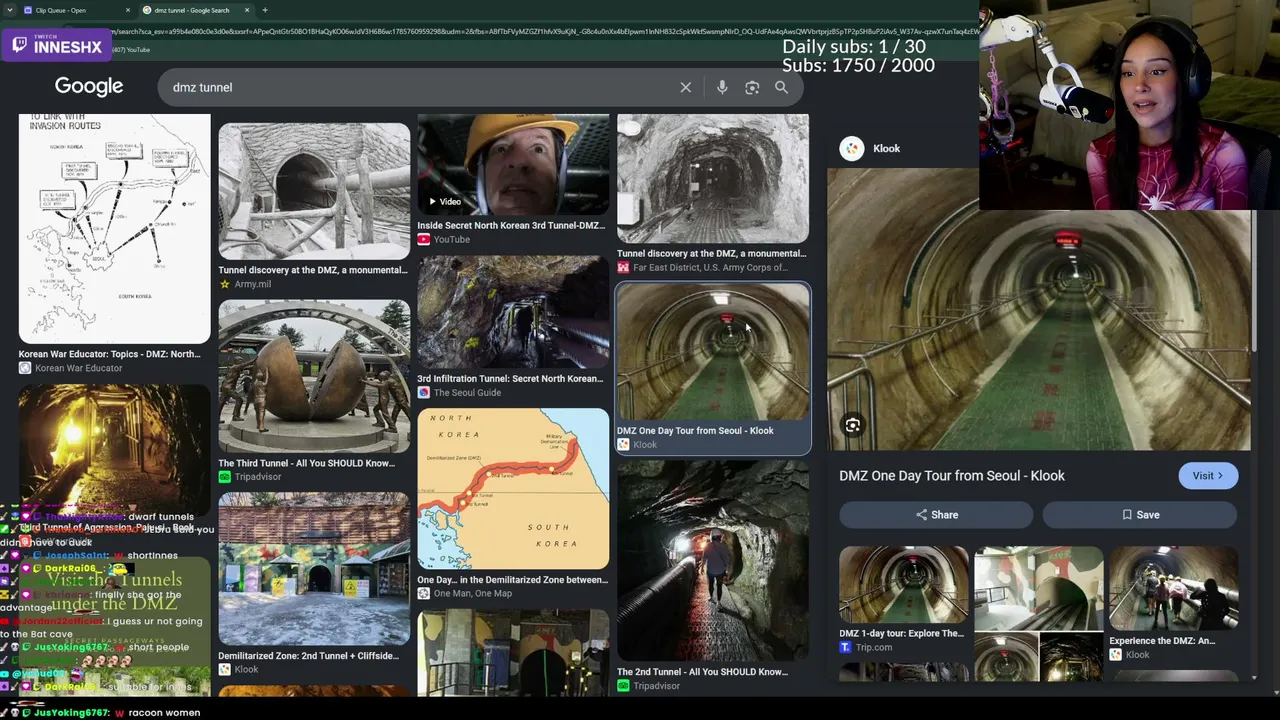Open One Day... in the Demilitarized Zone link

coord(512,580)
